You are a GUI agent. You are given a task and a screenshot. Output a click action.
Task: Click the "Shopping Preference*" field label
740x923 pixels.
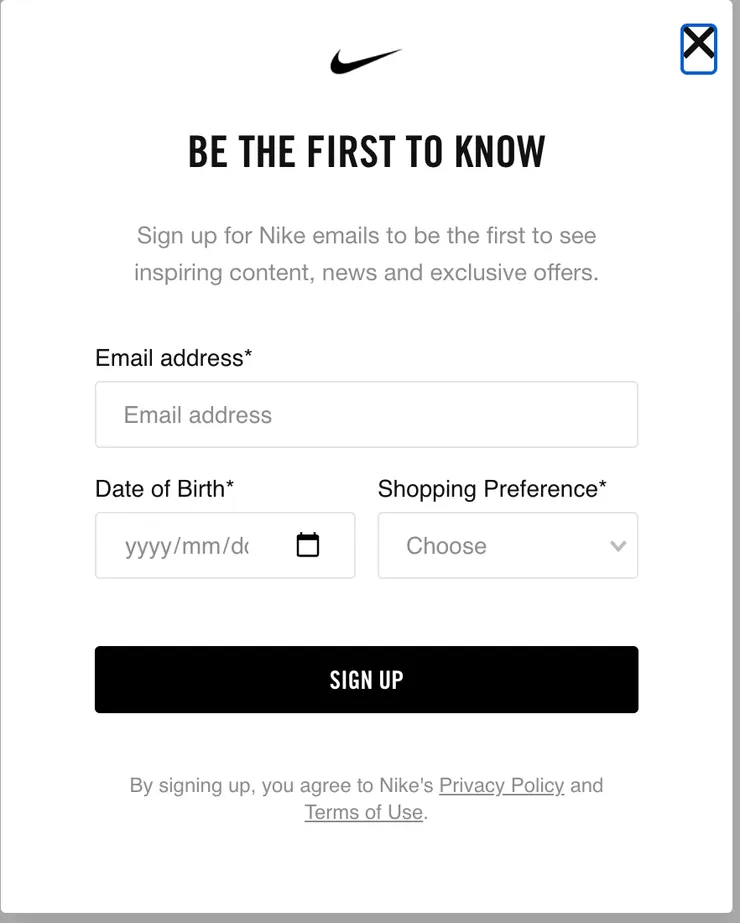pos(492,489)
